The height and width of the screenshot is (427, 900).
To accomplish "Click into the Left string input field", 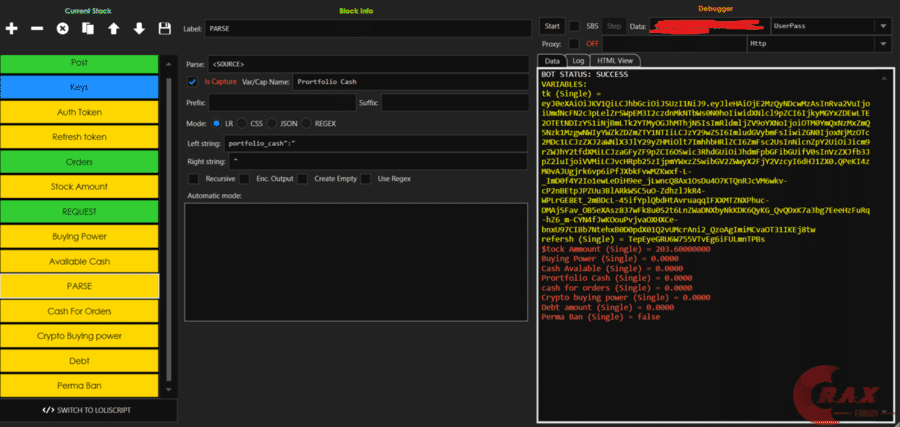I will pyautogui.click(x=380, y=142).
